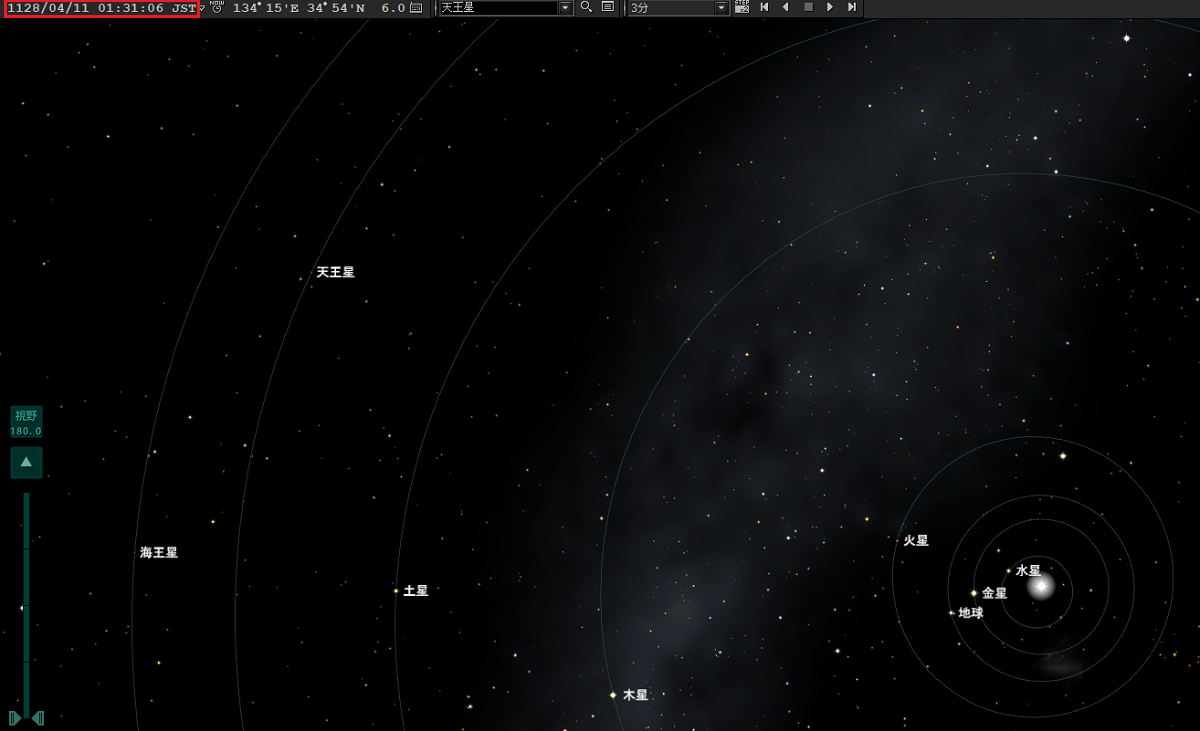The width and height of the screenshot is (1200, 731).
Task: Set time to now with clock icon
Action: pos(217,7)
